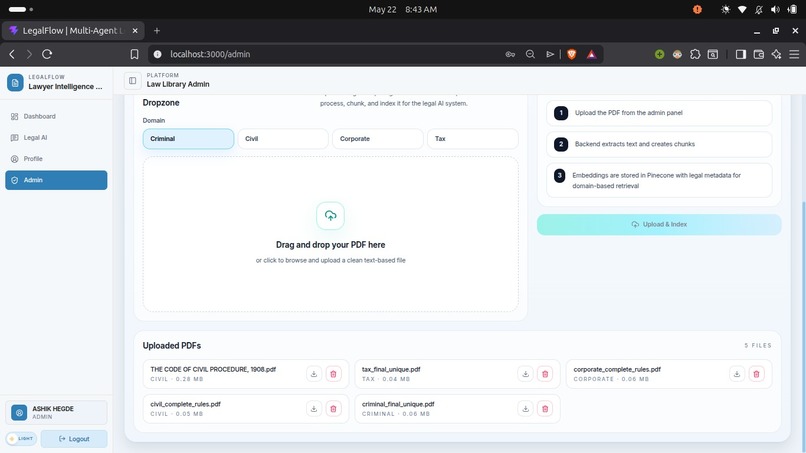
Task: Bookmark this page
Action: coord(134,54)
